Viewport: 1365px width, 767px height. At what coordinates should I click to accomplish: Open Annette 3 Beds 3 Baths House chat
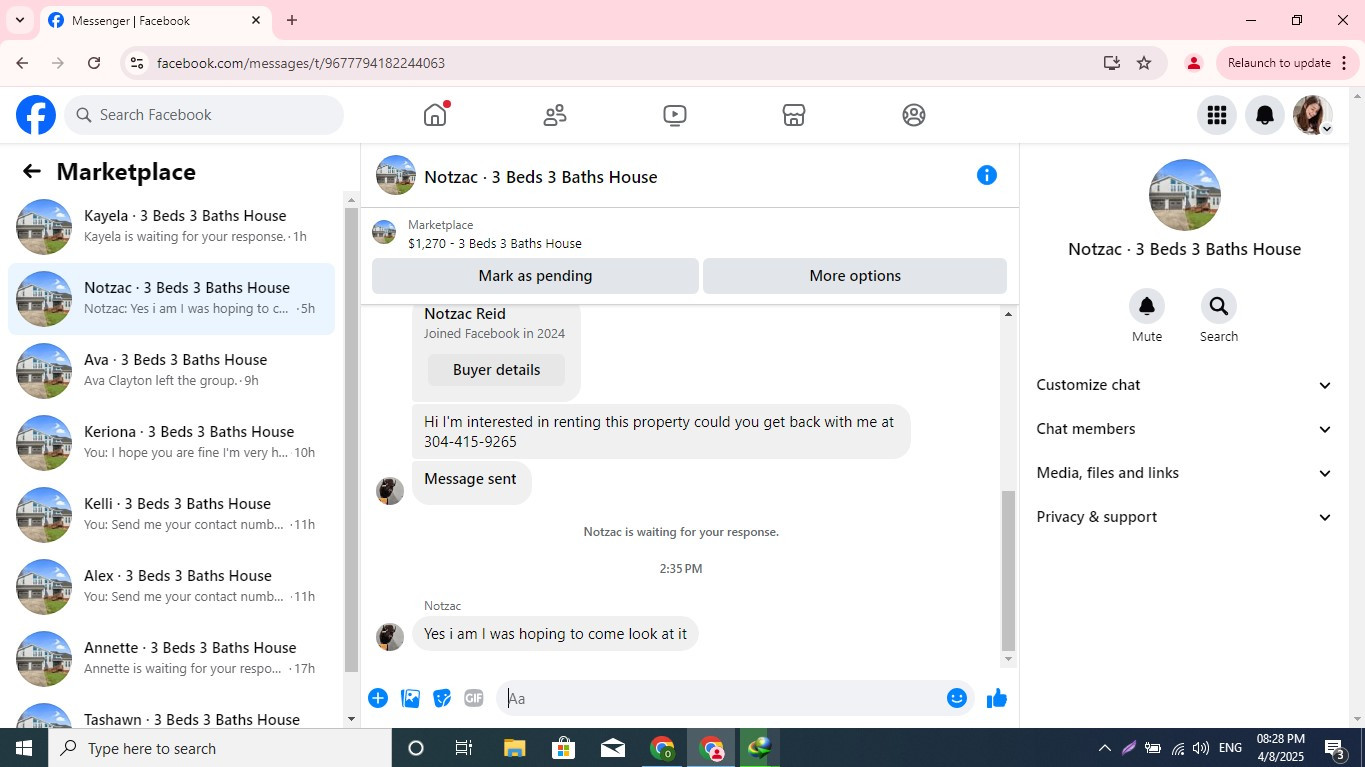[x=172, y=659]
